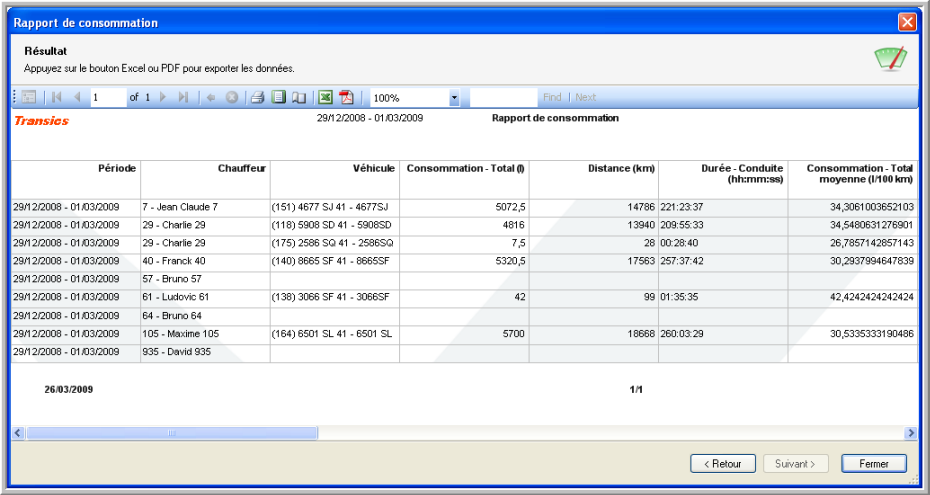930x495 pixels.
Task: Click the Find text search field
Action: click(503, 98)
